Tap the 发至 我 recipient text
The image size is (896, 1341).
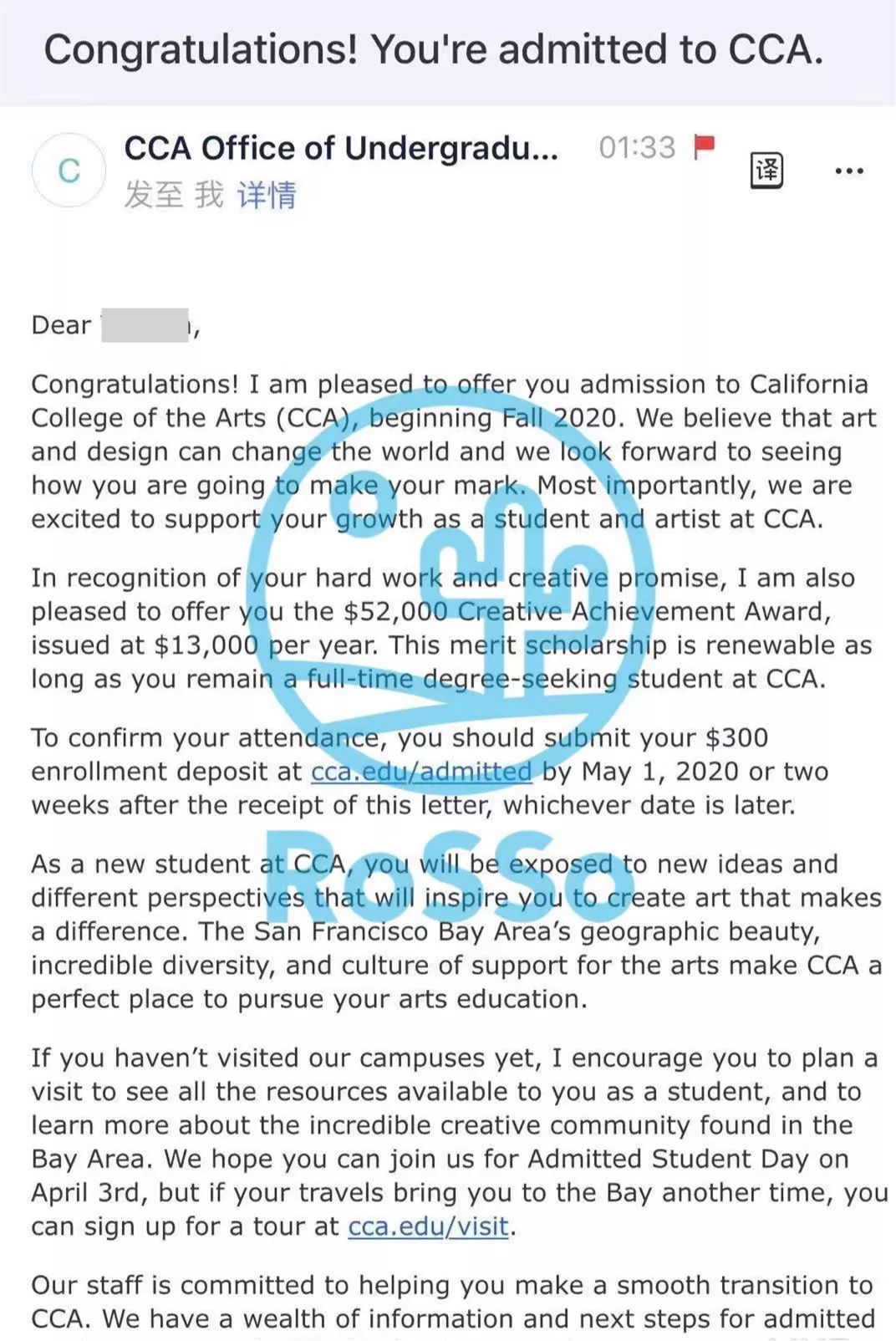174,195
